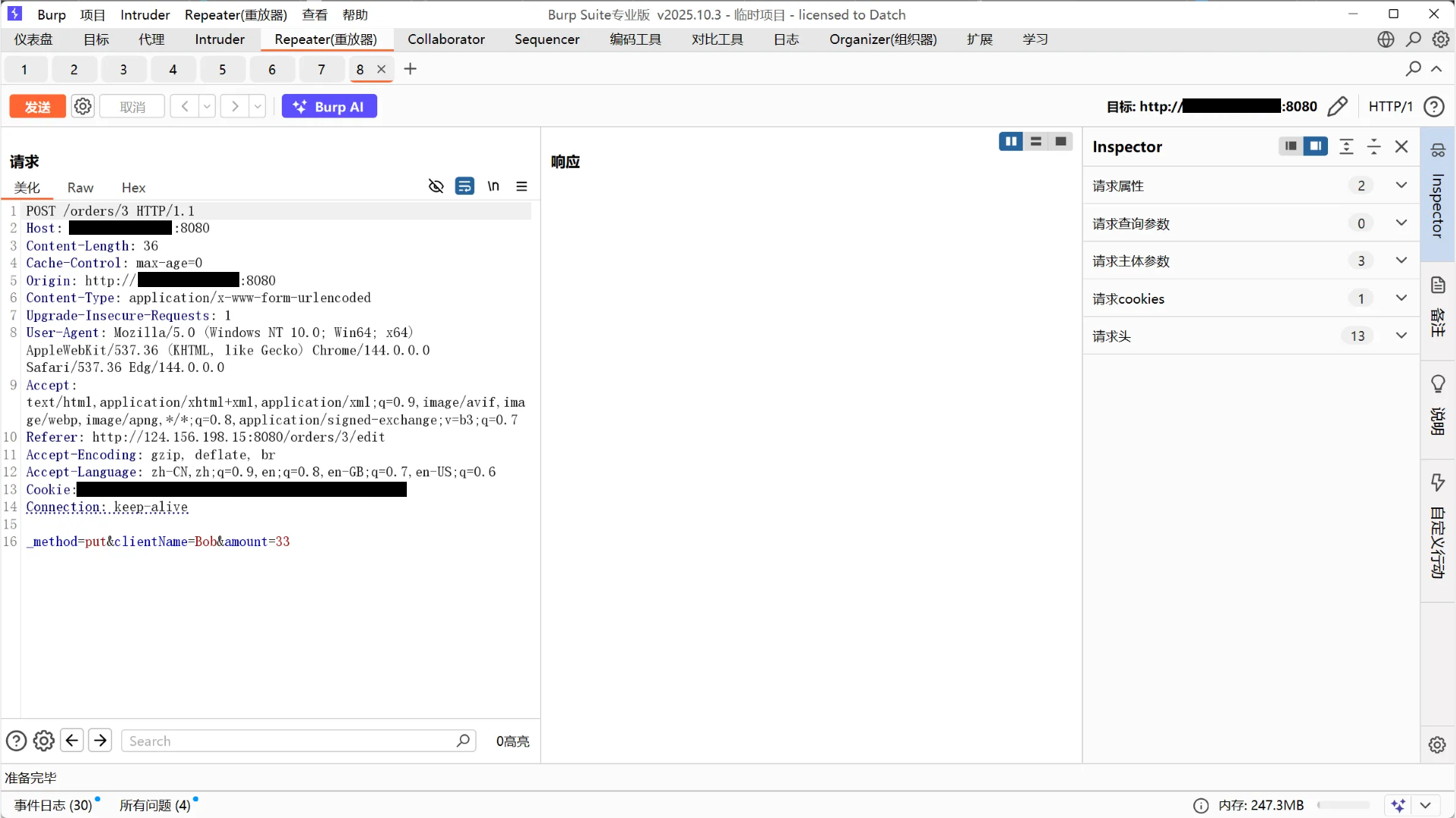The width and height of the screenshot is (1456, 818).
Task: Select the Raw request view
Action: [x=80, y=188]
